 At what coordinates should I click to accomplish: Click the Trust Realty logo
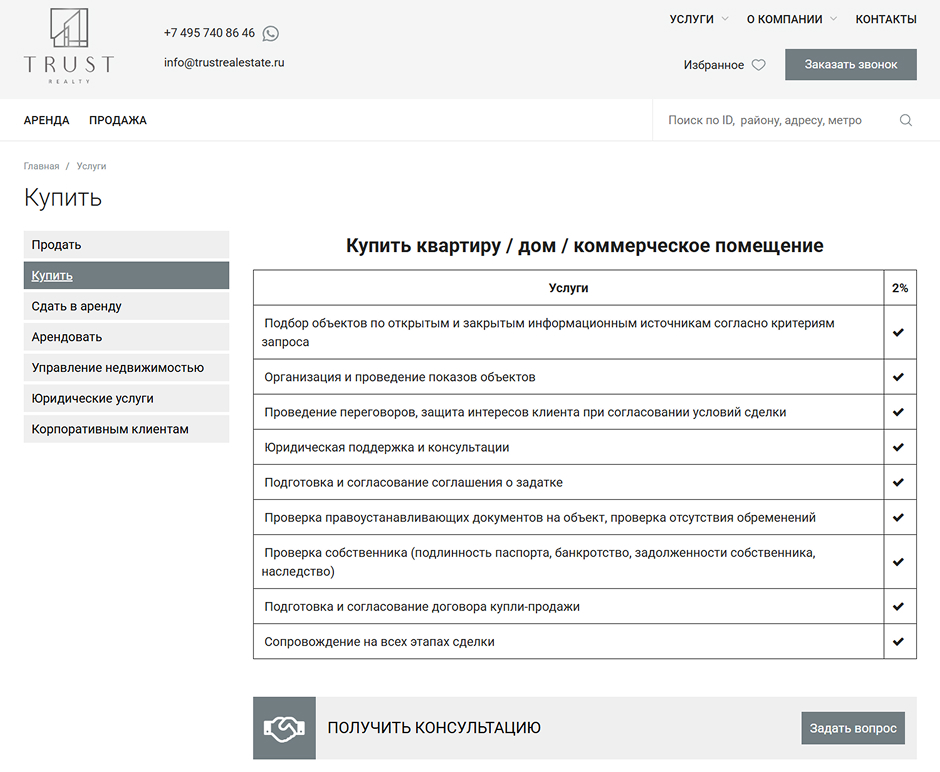tap(69, 46)
